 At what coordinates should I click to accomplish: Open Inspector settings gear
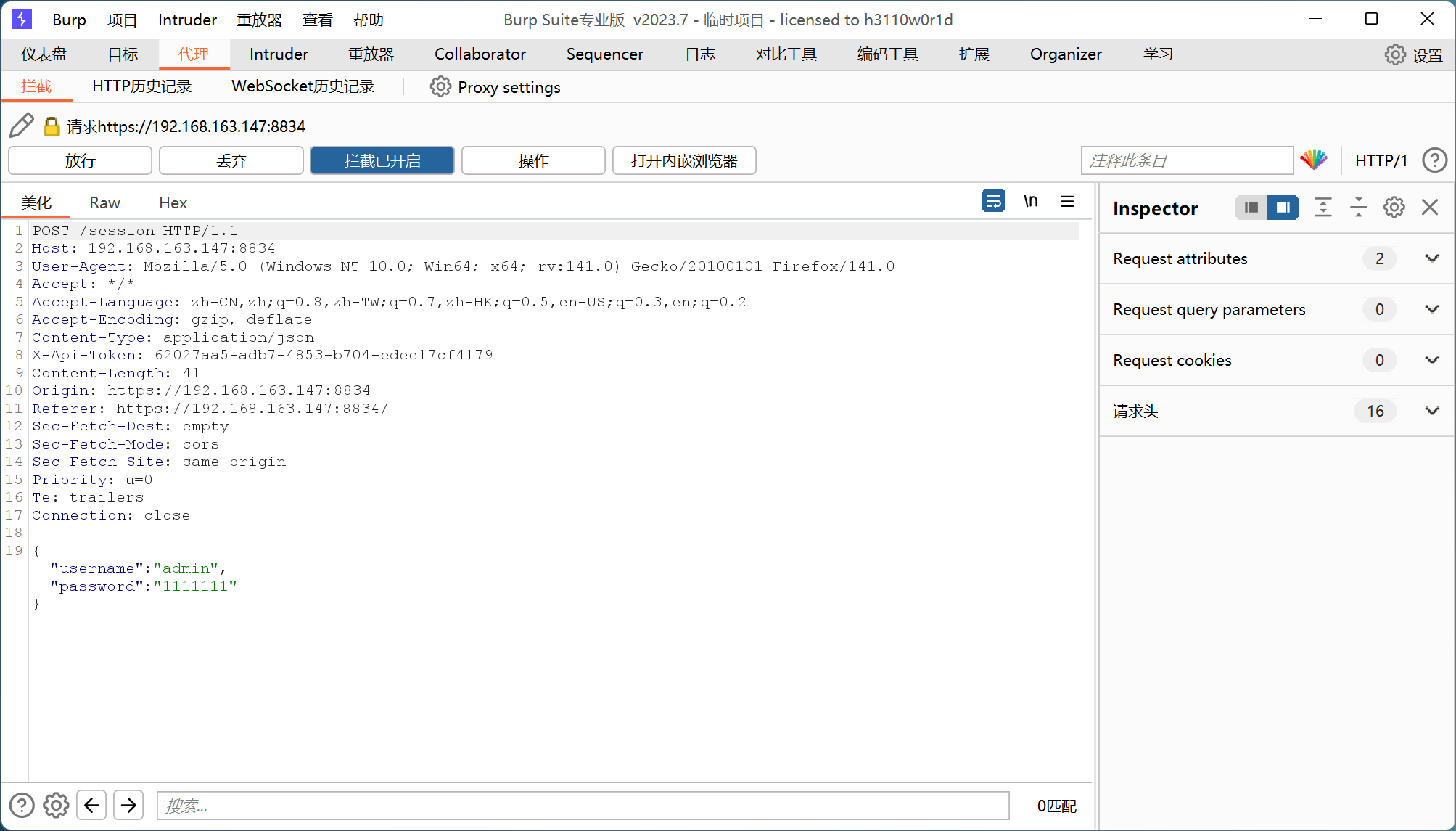pyautogui.click(x=1394, y=208)
